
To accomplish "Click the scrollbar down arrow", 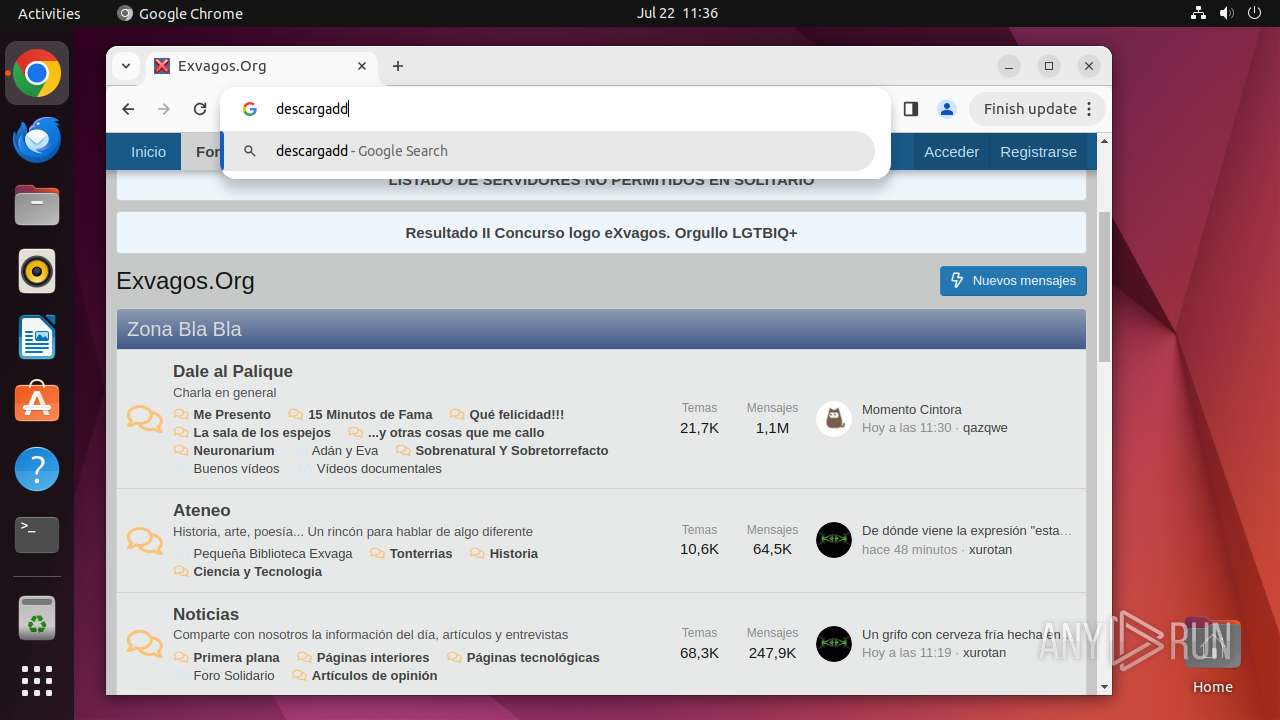I will tap(1104, 687).
